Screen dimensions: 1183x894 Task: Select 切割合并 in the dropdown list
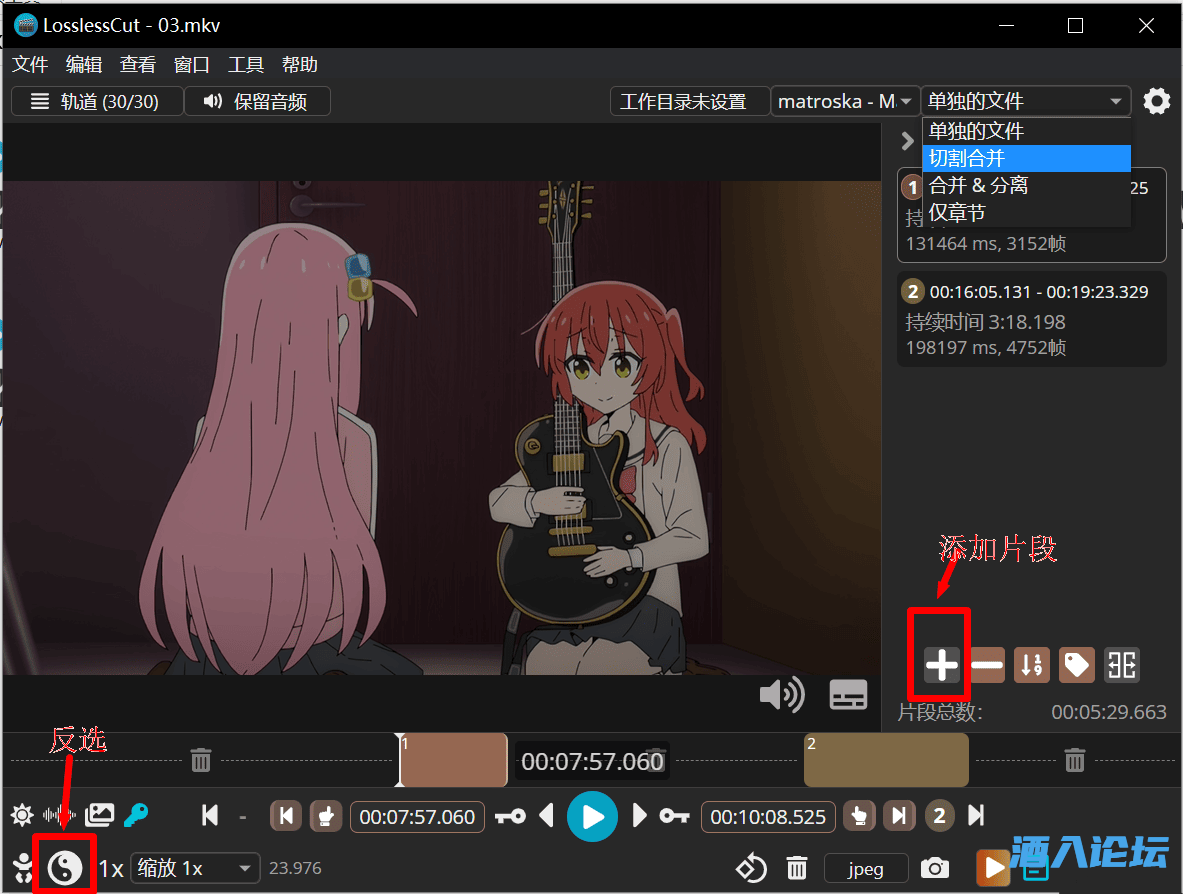1026,158
